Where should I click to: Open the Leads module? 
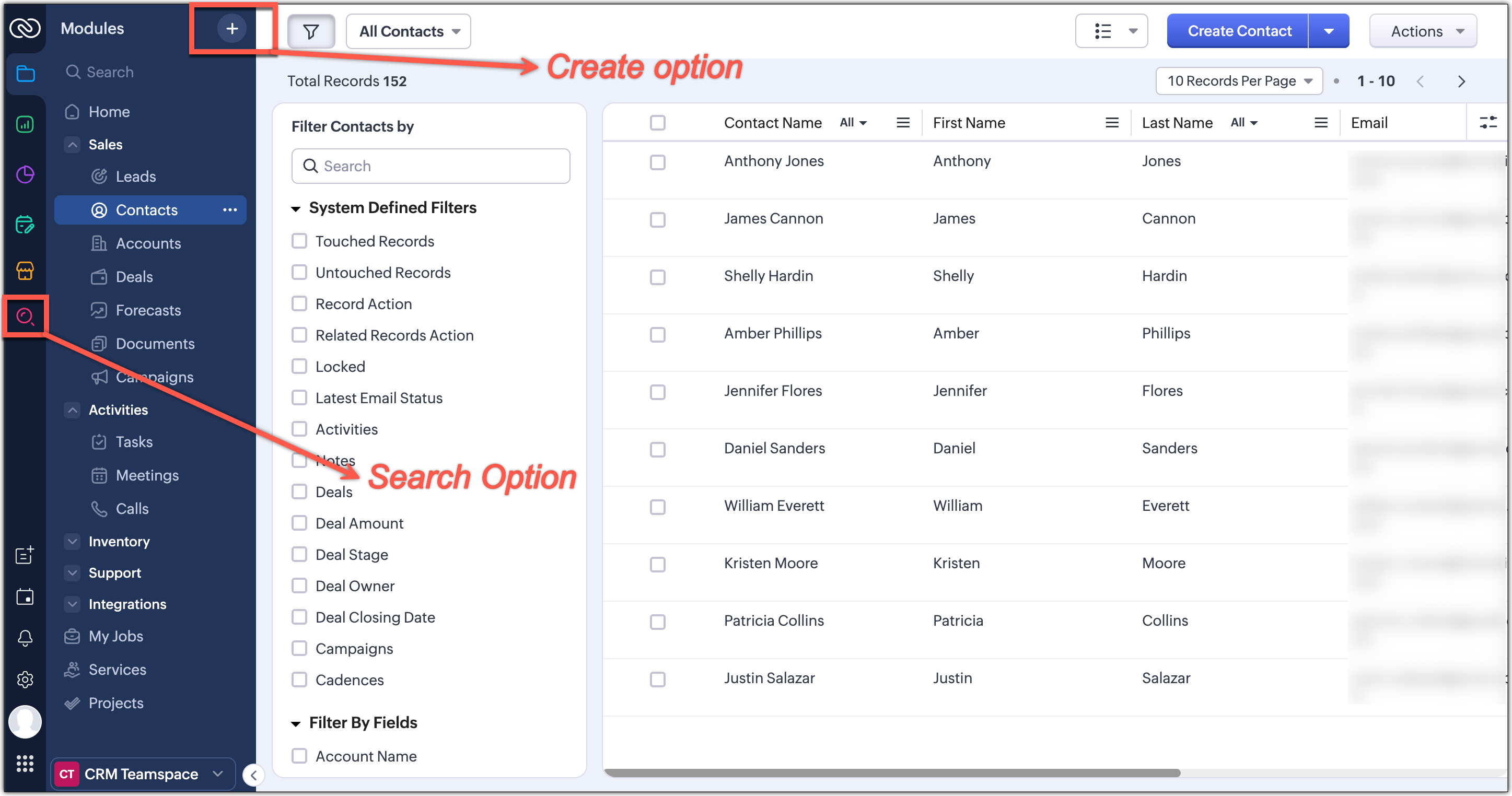coord(136,177)
